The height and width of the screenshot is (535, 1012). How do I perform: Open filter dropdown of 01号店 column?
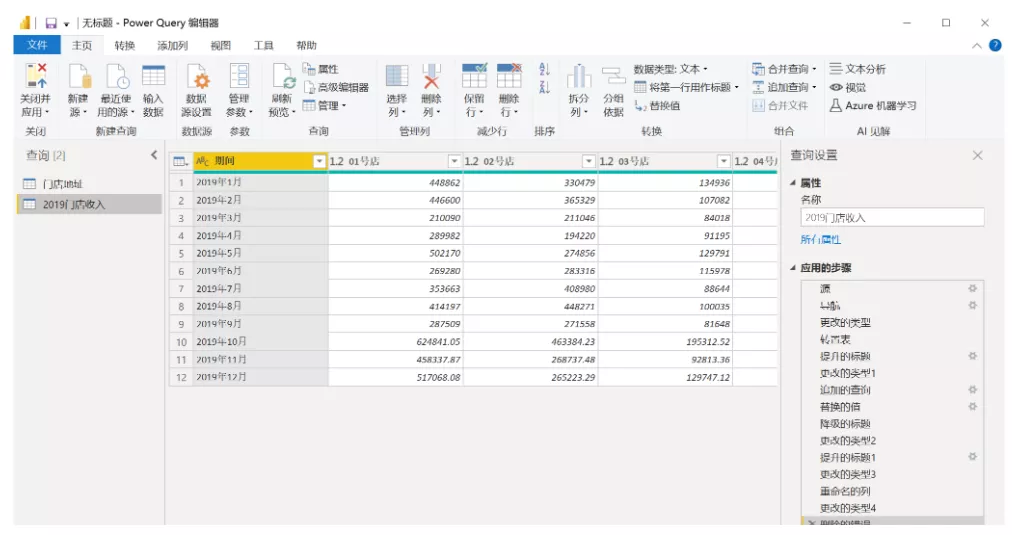(x=454, y=161)
